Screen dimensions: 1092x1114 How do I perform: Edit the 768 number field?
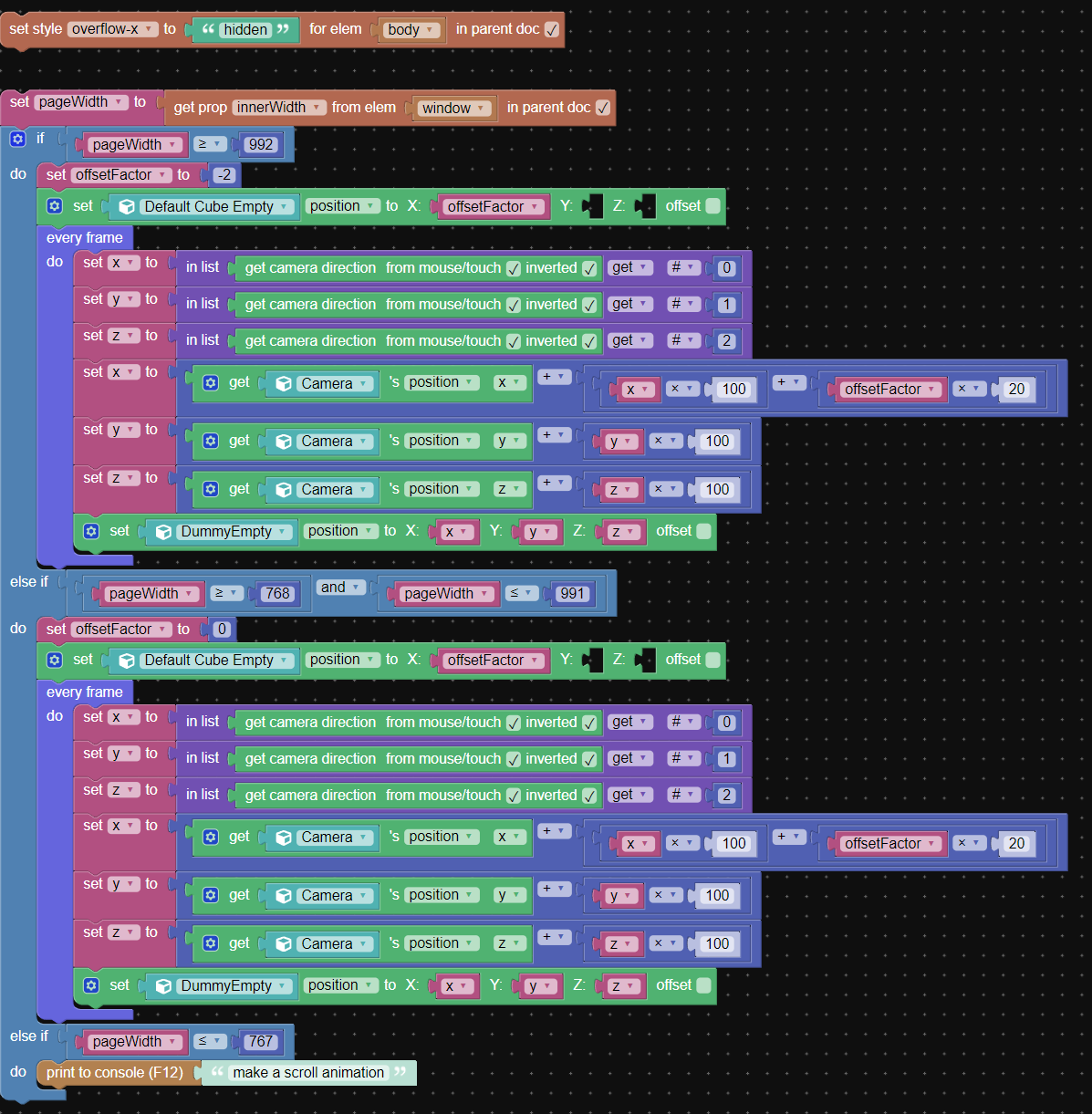click(277, 594)
